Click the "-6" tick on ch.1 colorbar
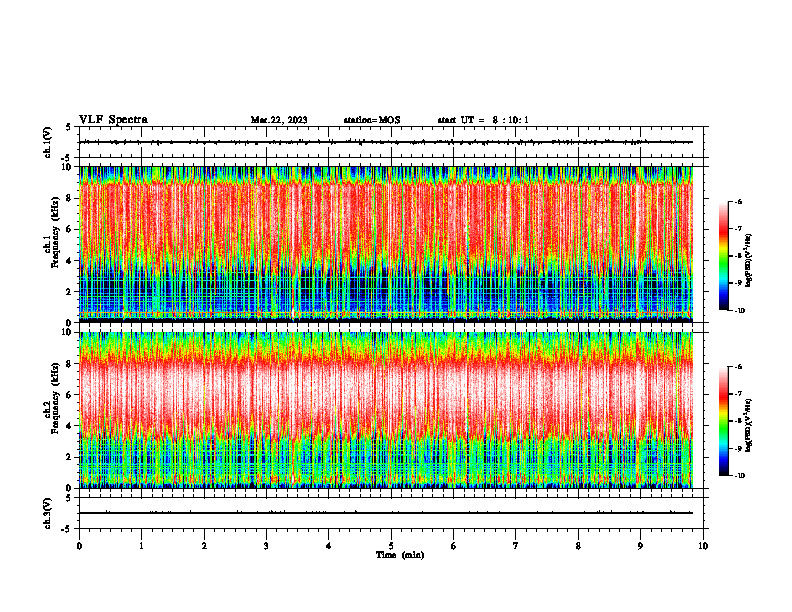 point(738,202)
